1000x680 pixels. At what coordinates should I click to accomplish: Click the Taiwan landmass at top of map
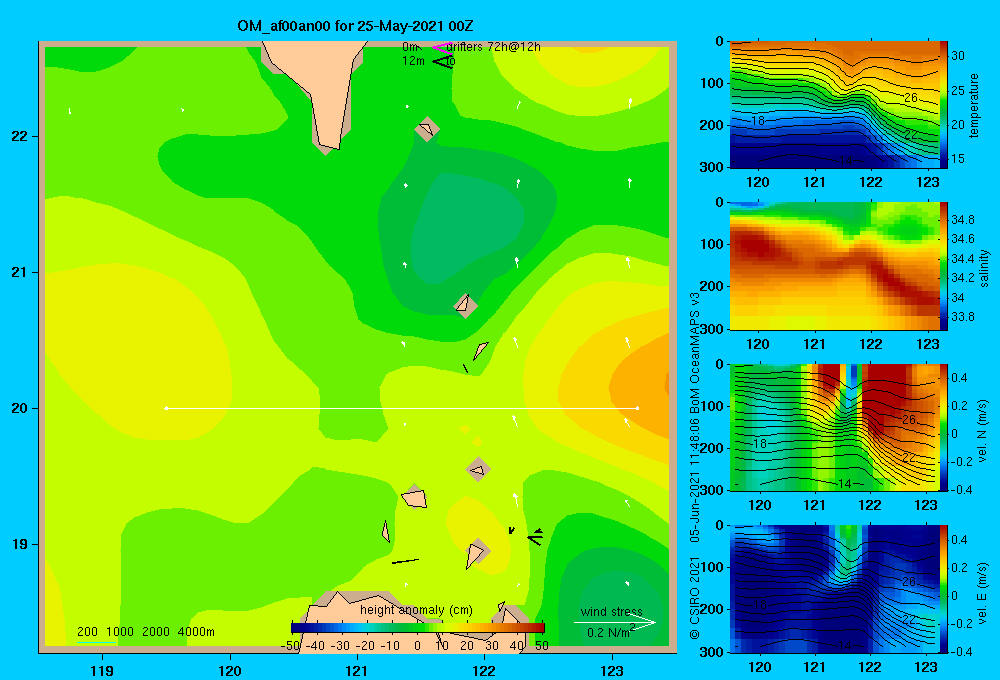[325, 89]
